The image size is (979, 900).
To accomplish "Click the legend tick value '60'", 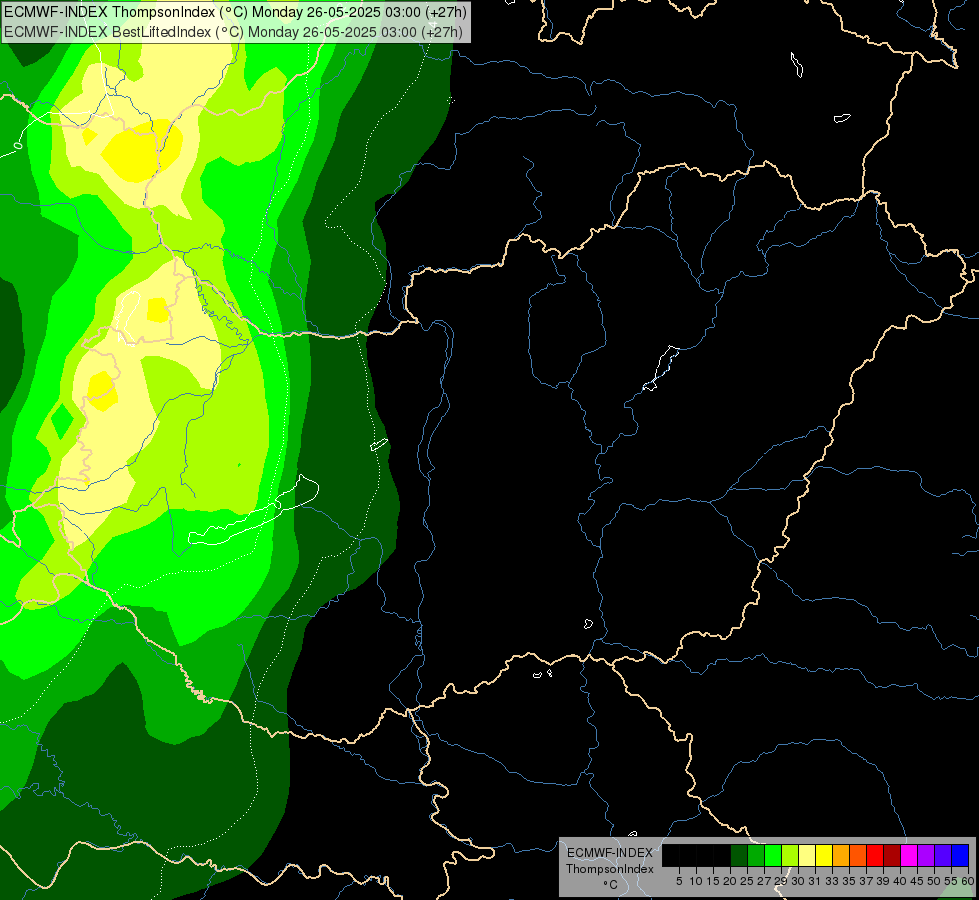I will click(x=968, y=881).
